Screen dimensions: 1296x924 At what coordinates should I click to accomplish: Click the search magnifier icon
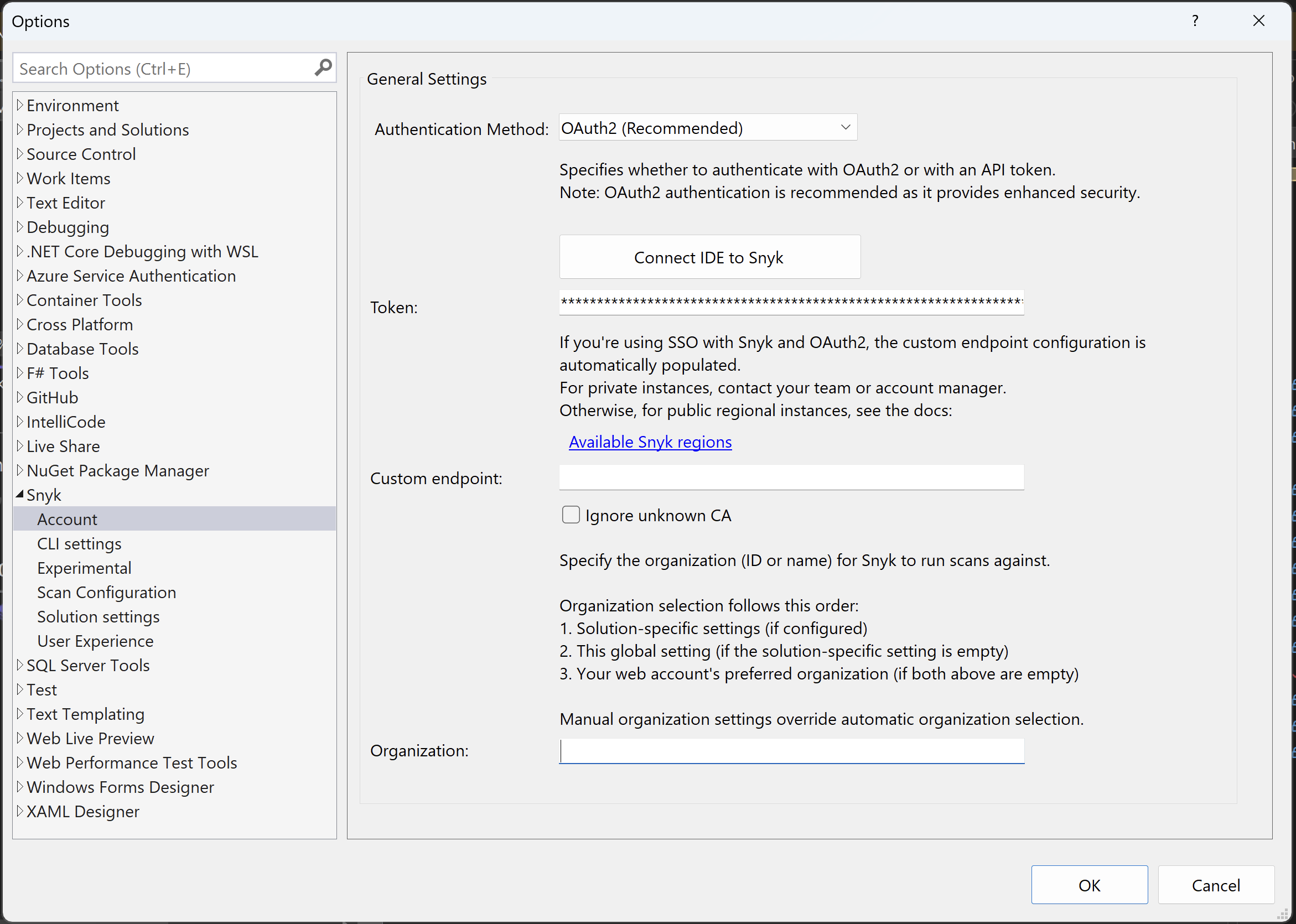(323, 68)
